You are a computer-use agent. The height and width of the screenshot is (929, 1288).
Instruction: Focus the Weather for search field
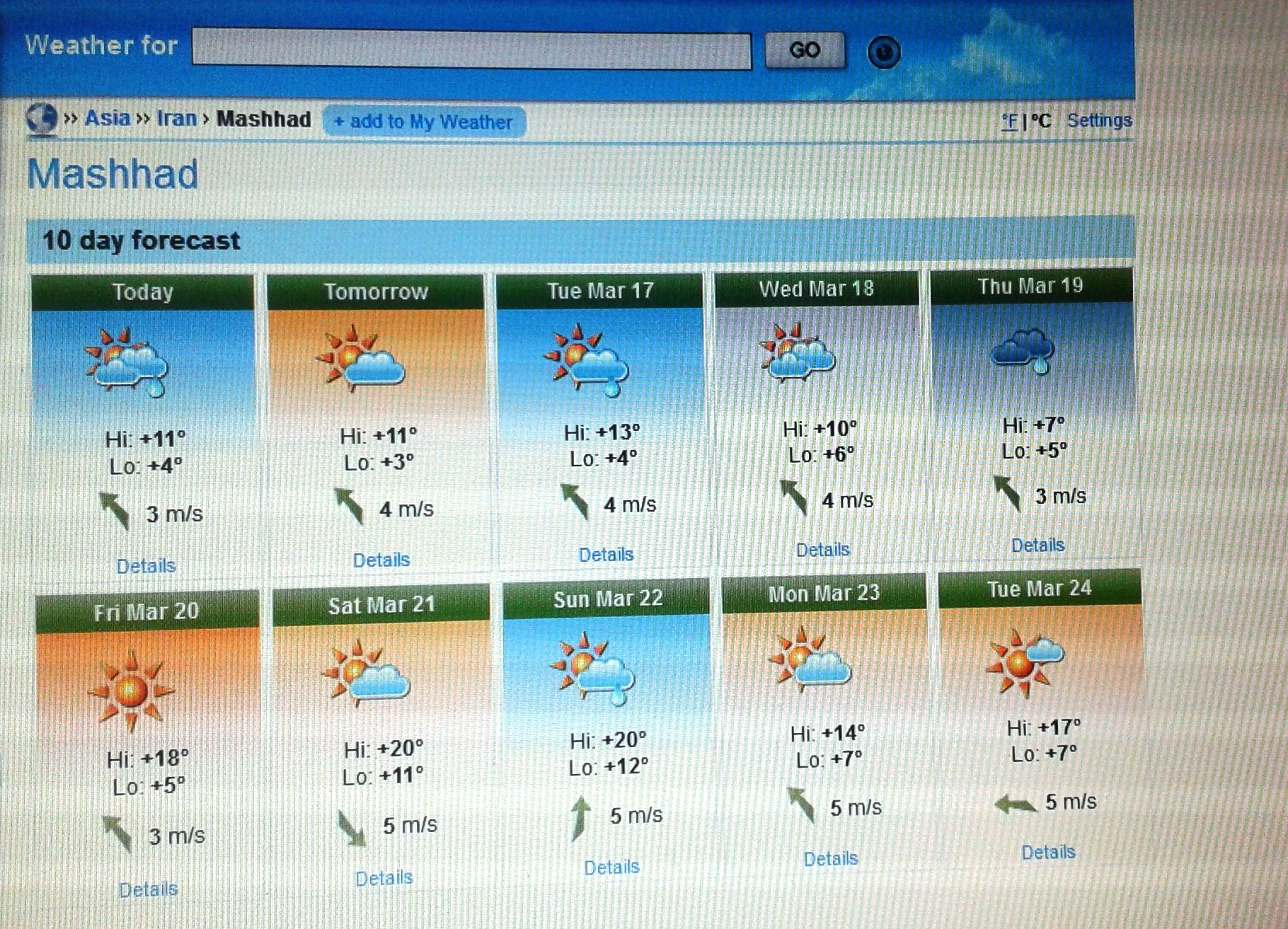tap(471, 50)
